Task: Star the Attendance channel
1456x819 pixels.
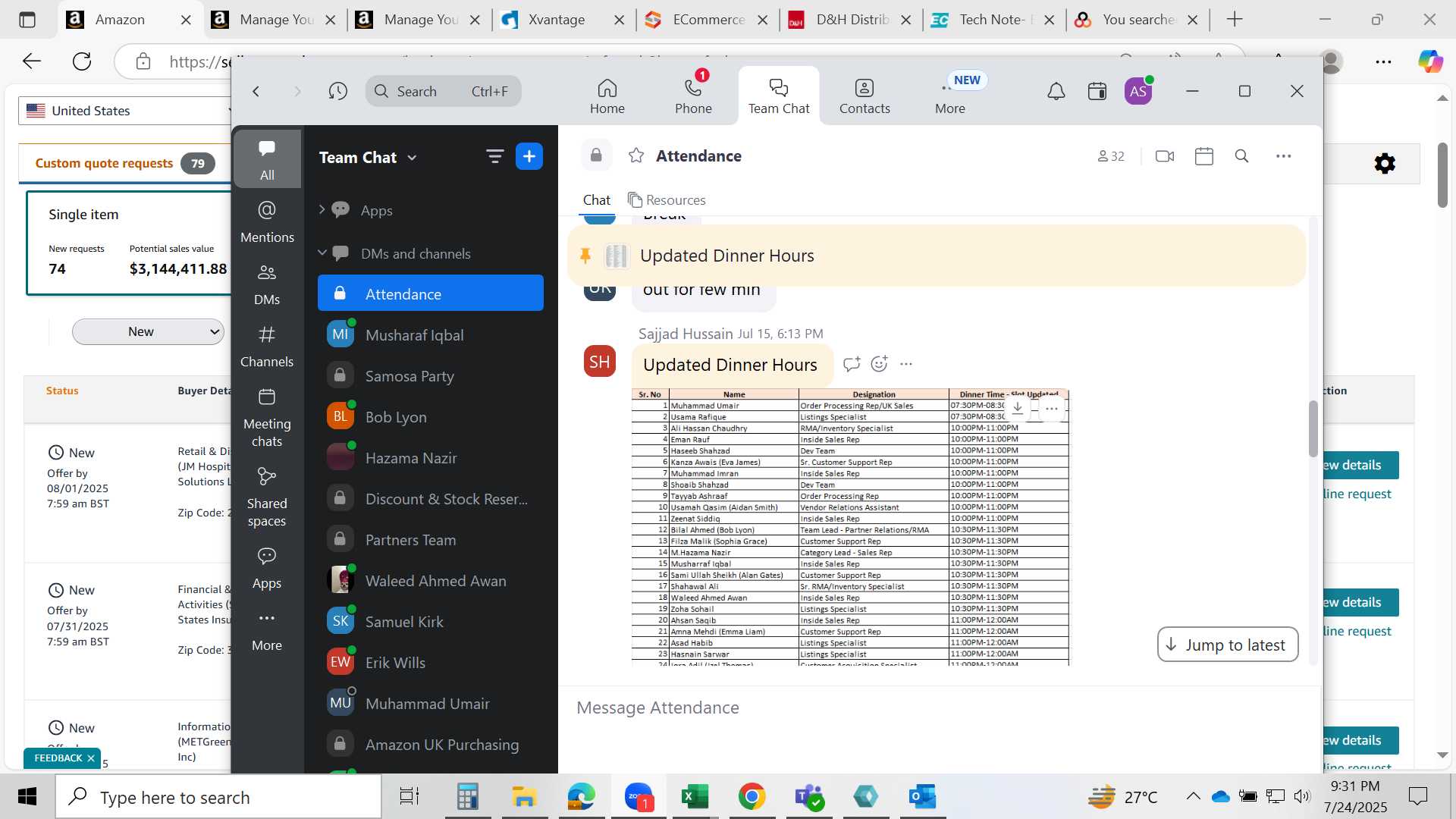Action: click(636, 155)
